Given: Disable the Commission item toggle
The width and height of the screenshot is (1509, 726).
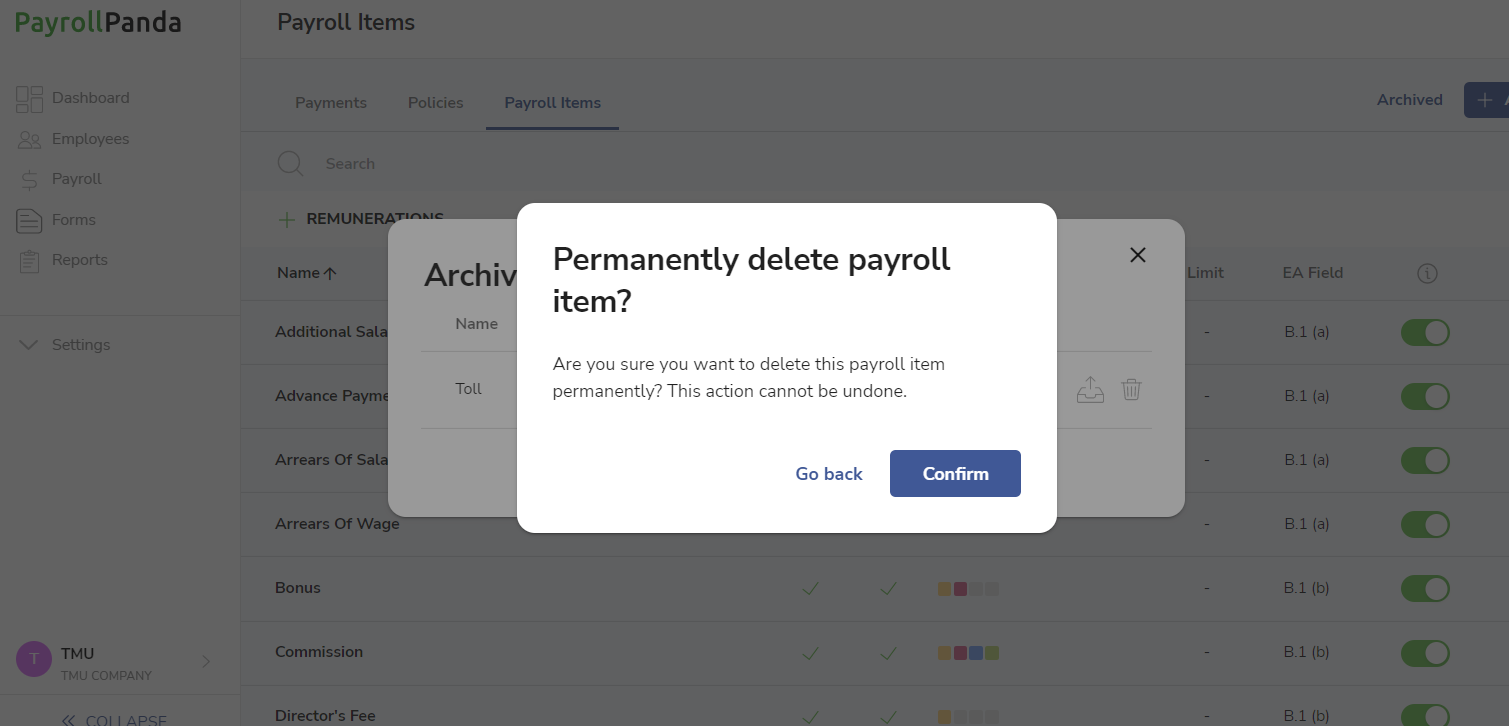Looking at the screenshot, I should pyautogui.click(x=1425, y=652).
